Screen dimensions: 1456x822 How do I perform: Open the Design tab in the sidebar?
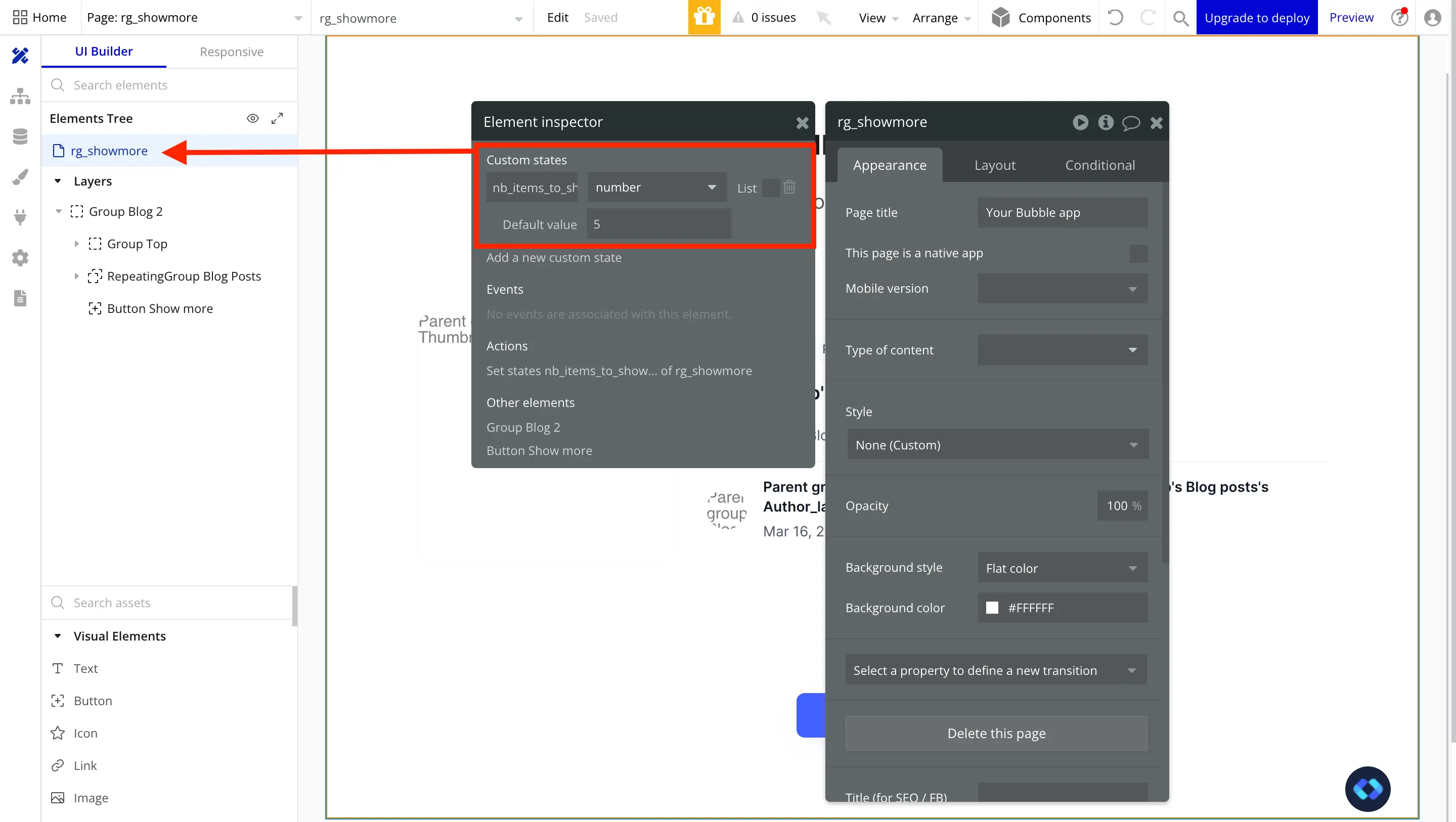[20, 56]
